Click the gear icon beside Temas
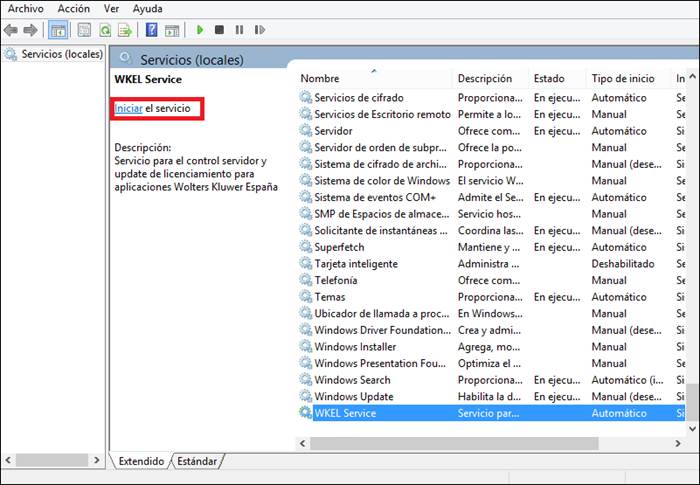Viewport: 700px width, 485px height. pos(305,297)
